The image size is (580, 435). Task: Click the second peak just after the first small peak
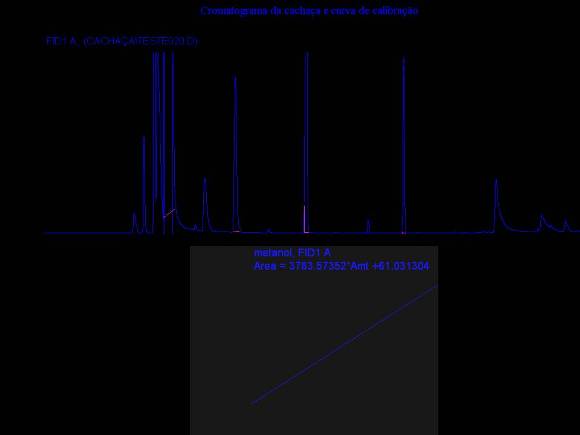pos(144,184)
